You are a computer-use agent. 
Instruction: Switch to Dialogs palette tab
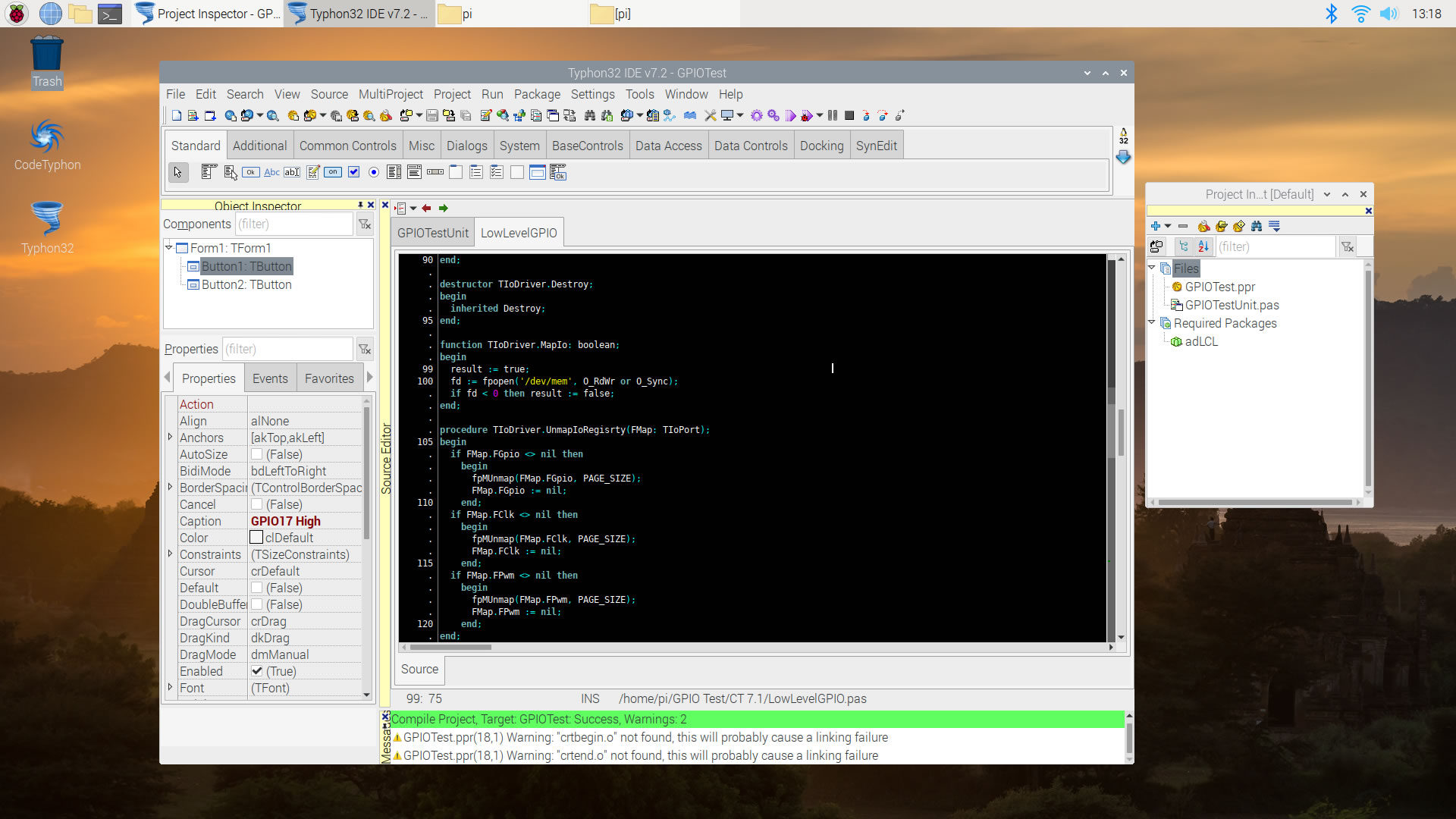(466, 146)
